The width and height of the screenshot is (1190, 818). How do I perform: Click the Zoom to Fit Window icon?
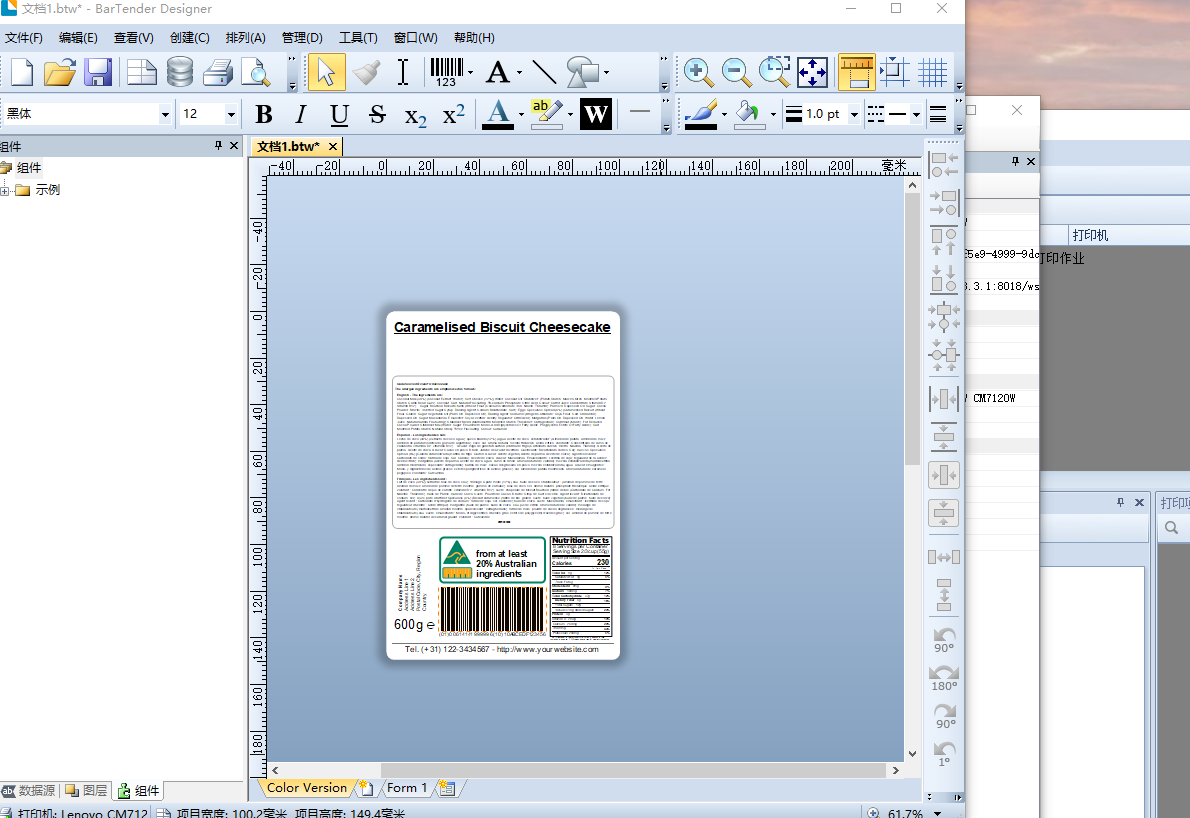[x=811, y=72]
